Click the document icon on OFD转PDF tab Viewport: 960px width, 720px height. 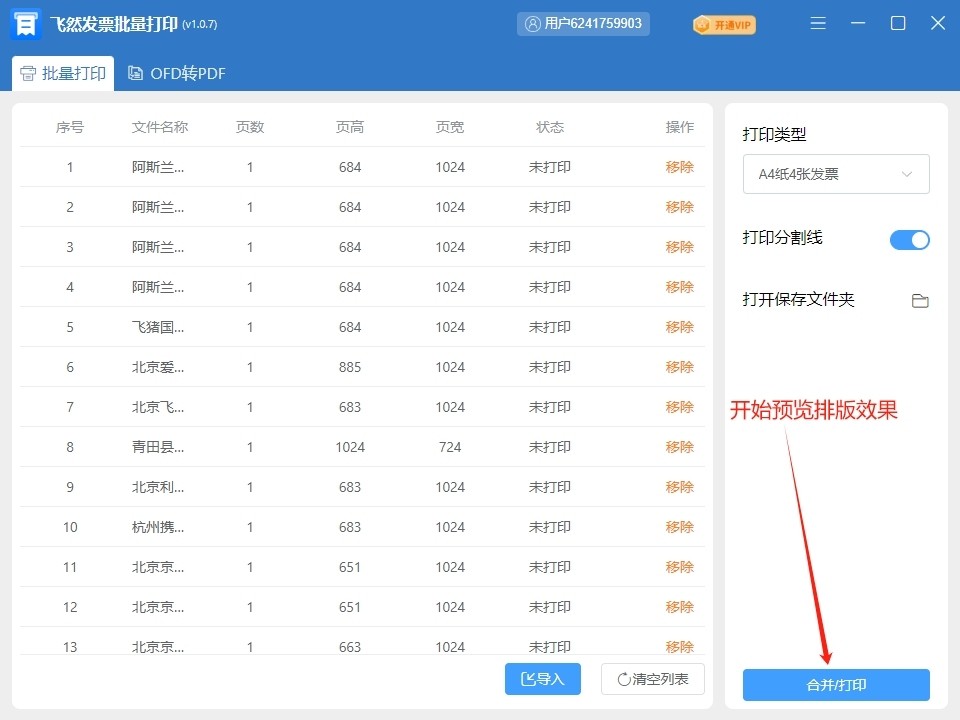[135, 73]
